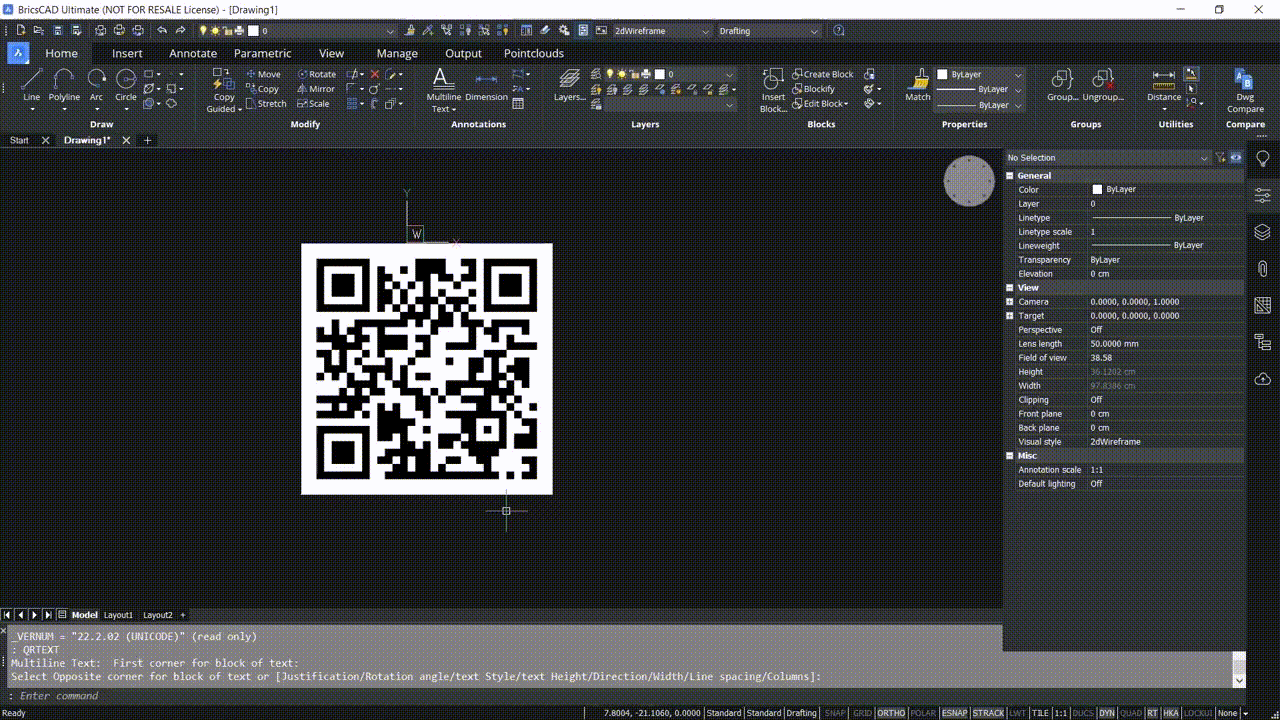Click the Create Block button
Viewport: 1280px width, 720px height.
click(x=822, y=74)
